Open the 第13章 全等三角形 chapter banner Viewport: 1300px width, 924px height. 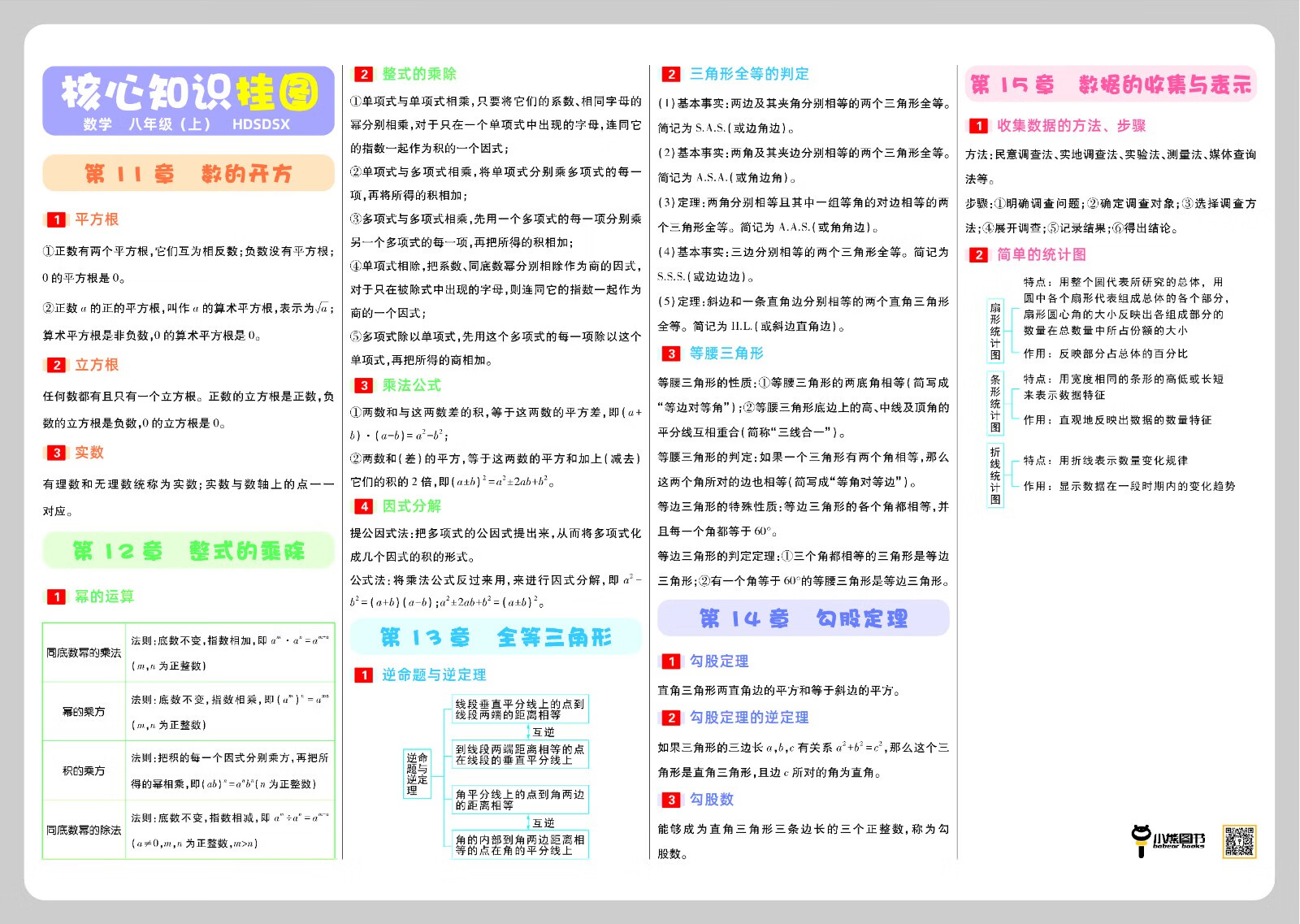coord(496,637)
